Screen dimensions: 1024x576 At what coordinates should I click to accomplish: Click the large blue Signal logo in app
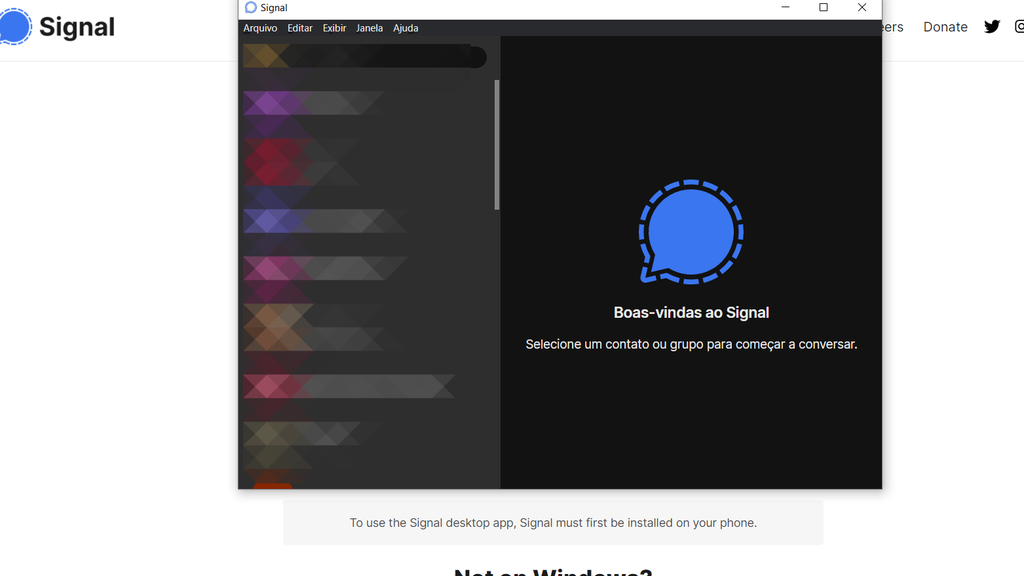(x=691, y=232)
